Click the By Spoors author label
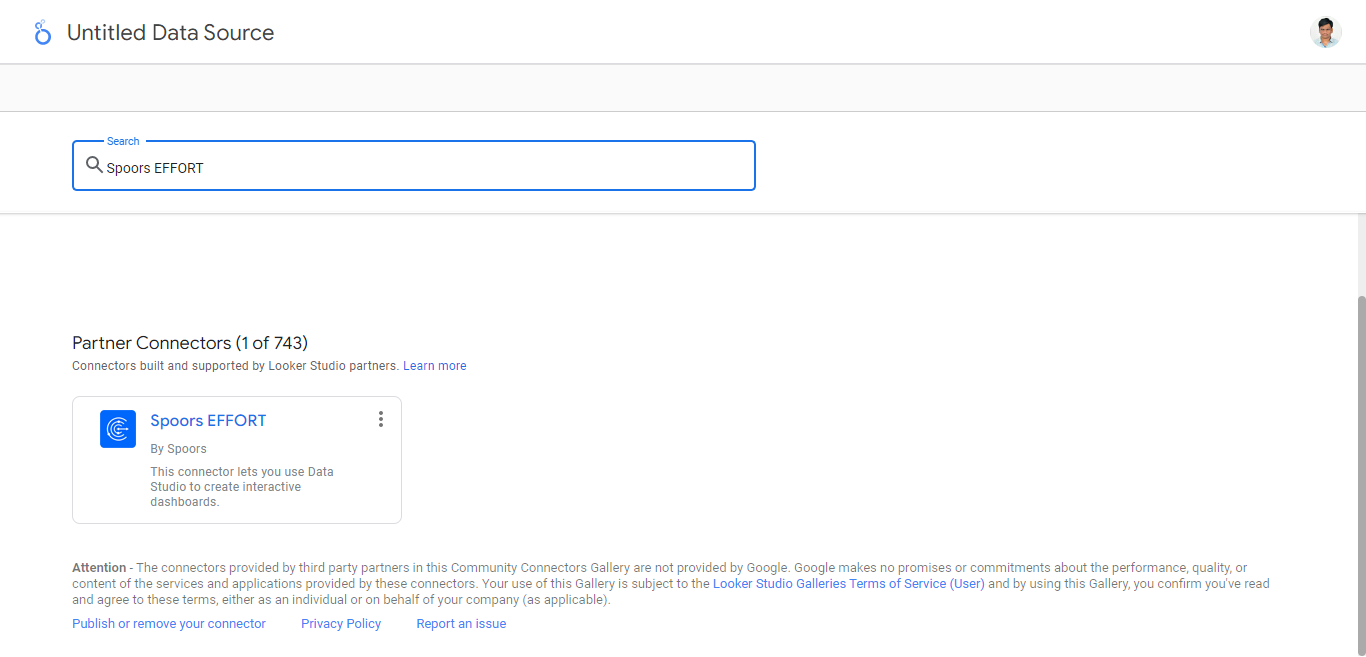The height and width of the screenshot is (657, 1366). [x=178, y=449]
